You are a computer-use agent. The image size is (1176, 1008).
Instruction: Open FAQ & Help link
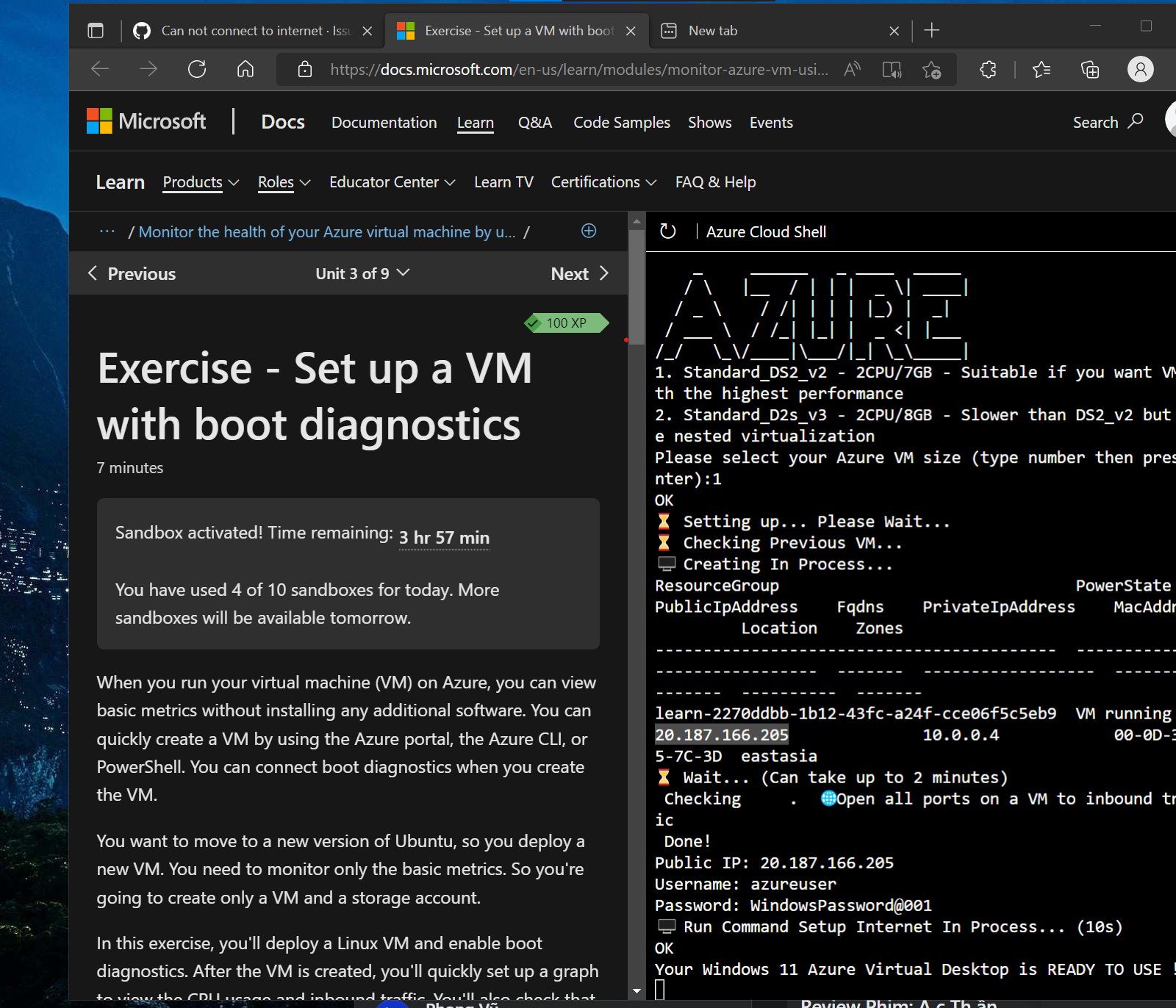coord(715,182)
